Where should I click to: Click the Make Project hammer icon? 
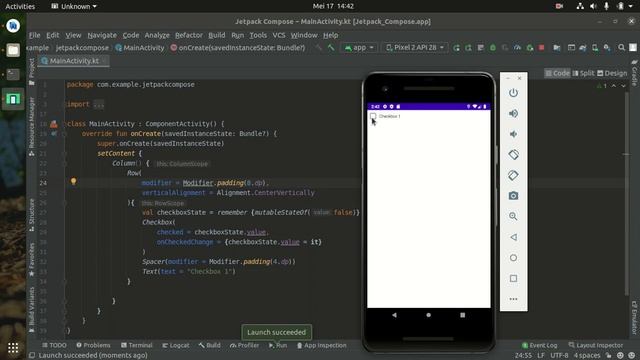[331, 48]
